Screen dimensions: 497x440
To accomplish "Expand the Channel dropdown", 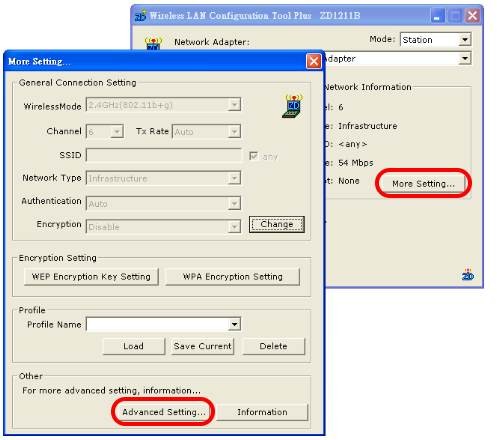I will (x=117, y=131).
